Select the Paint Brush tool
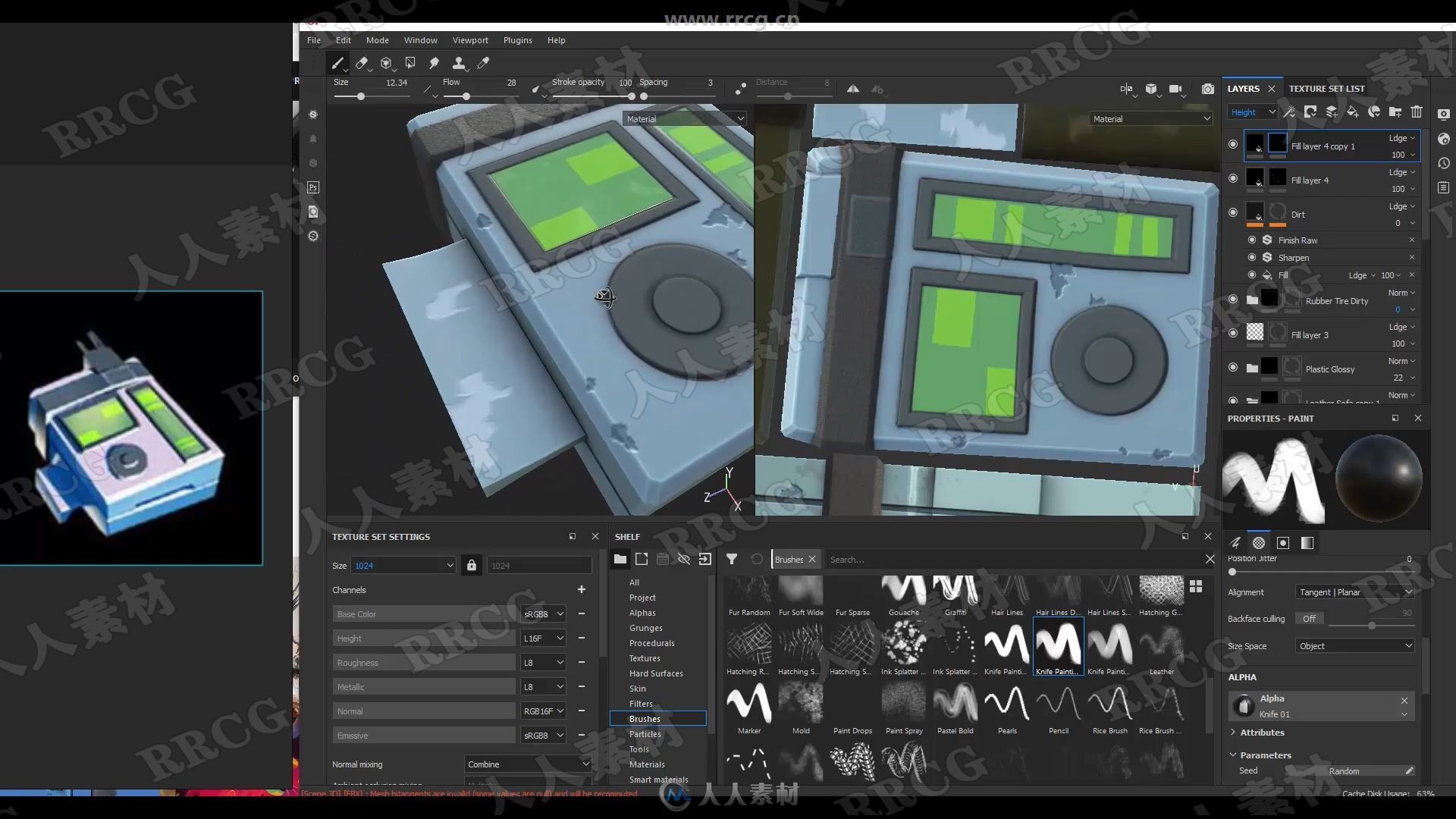The width and height of the screenshot is (1456, 819). pos(338,63)
